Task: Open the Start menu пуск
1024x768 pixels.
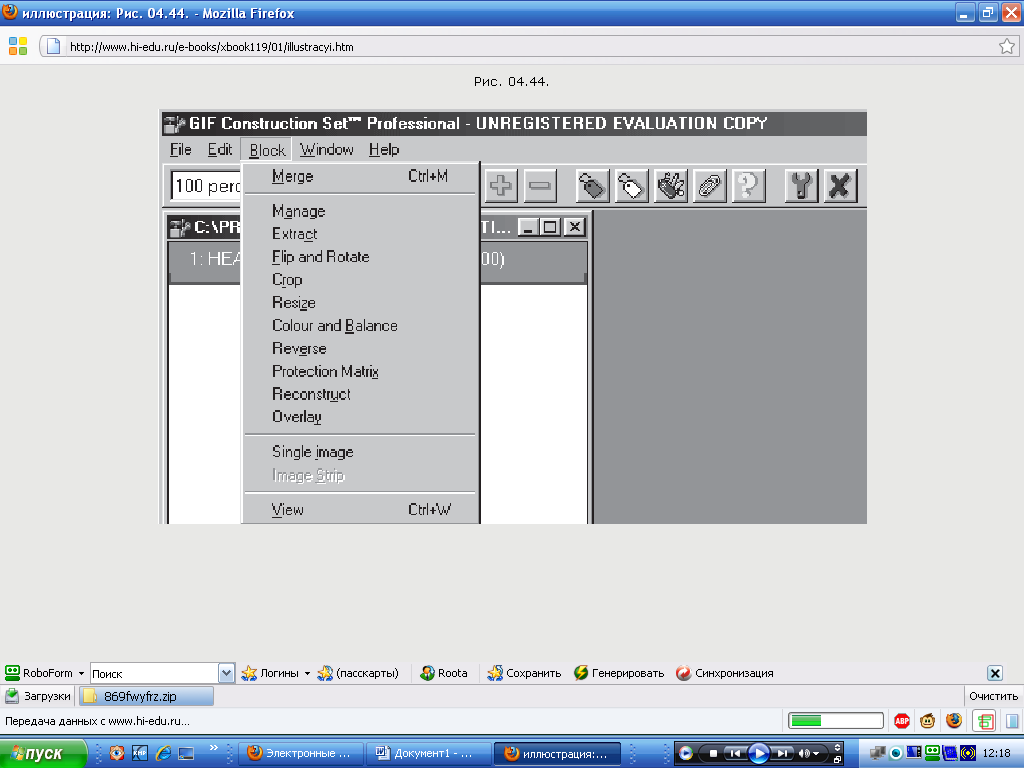Action: point(43,753)
